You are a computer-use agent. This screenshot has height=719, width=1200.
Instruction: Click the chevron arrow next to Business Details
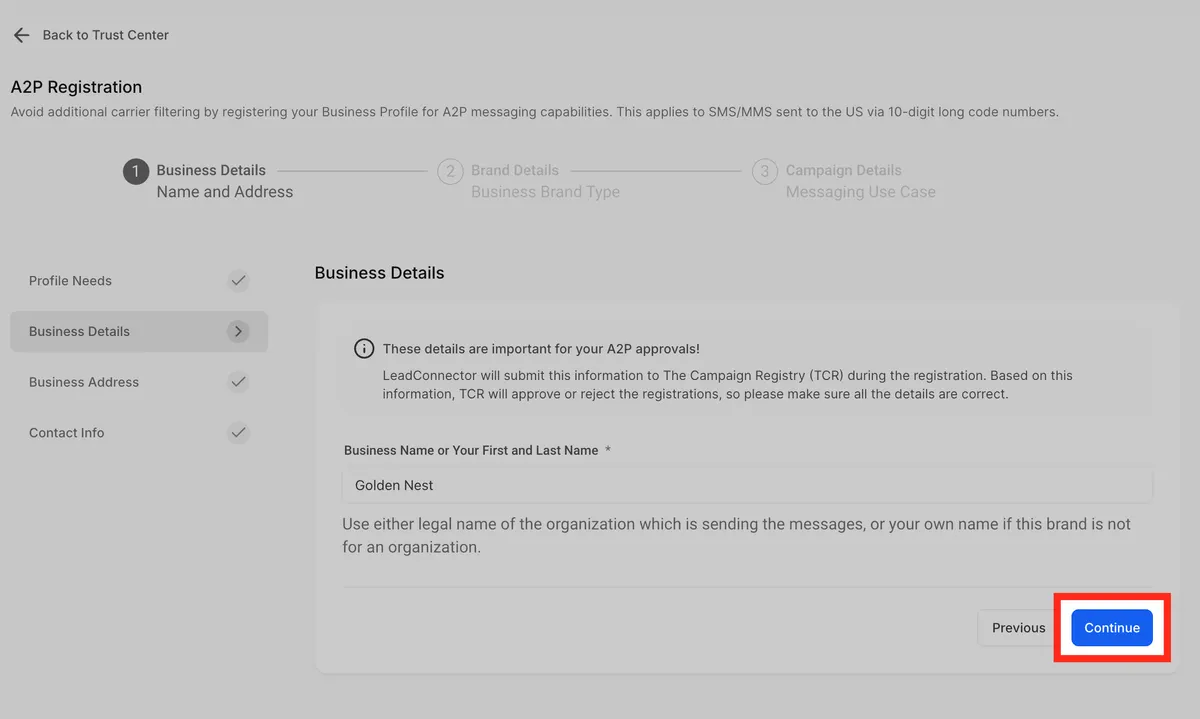click(238, 331)
